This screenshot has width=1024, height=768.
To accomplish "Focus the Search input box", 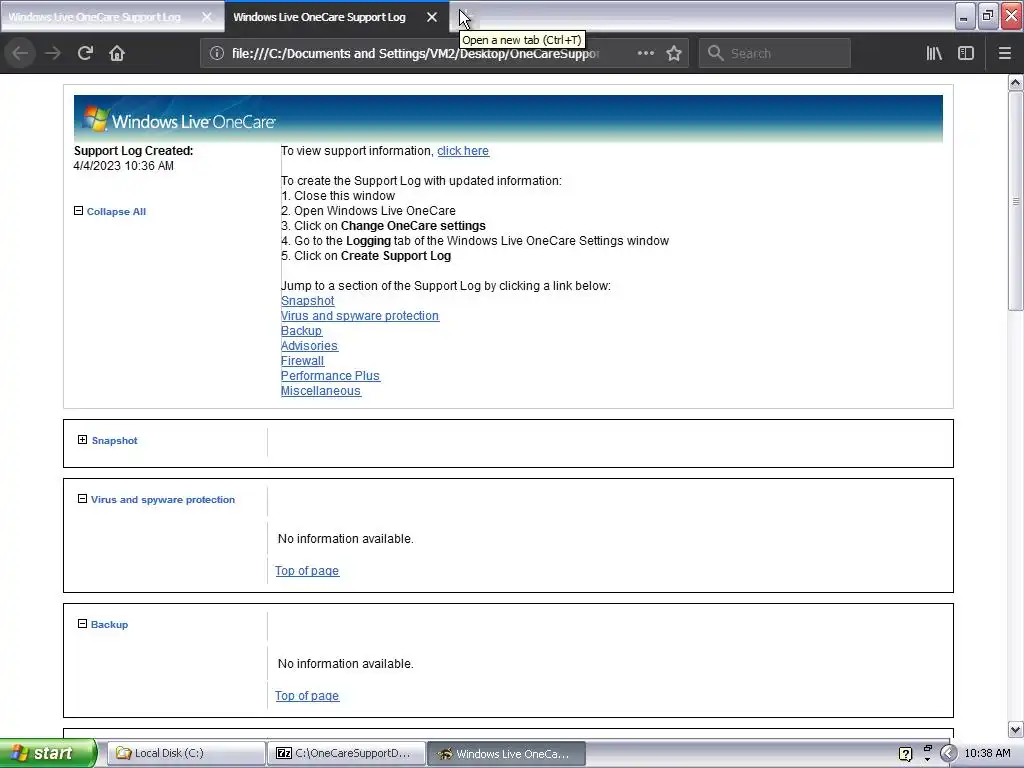I will (x=775, y=53).
